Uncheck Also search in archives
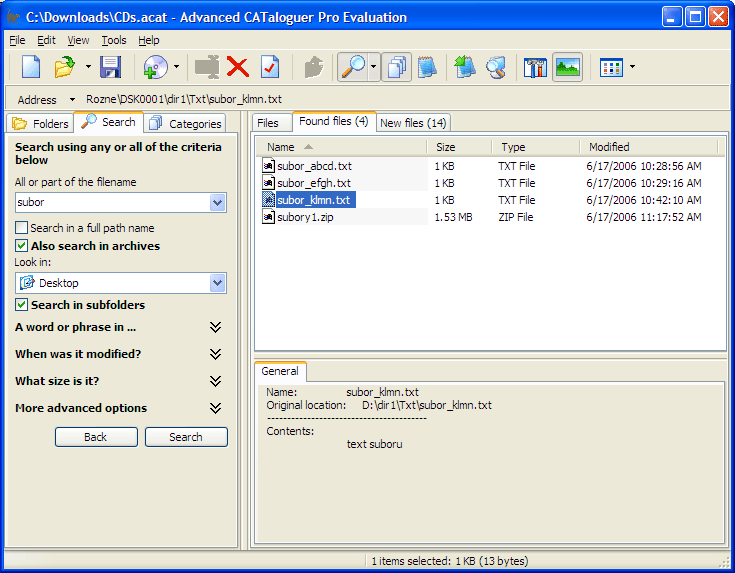This screenshot has height=573, width=735. [22, 246]
